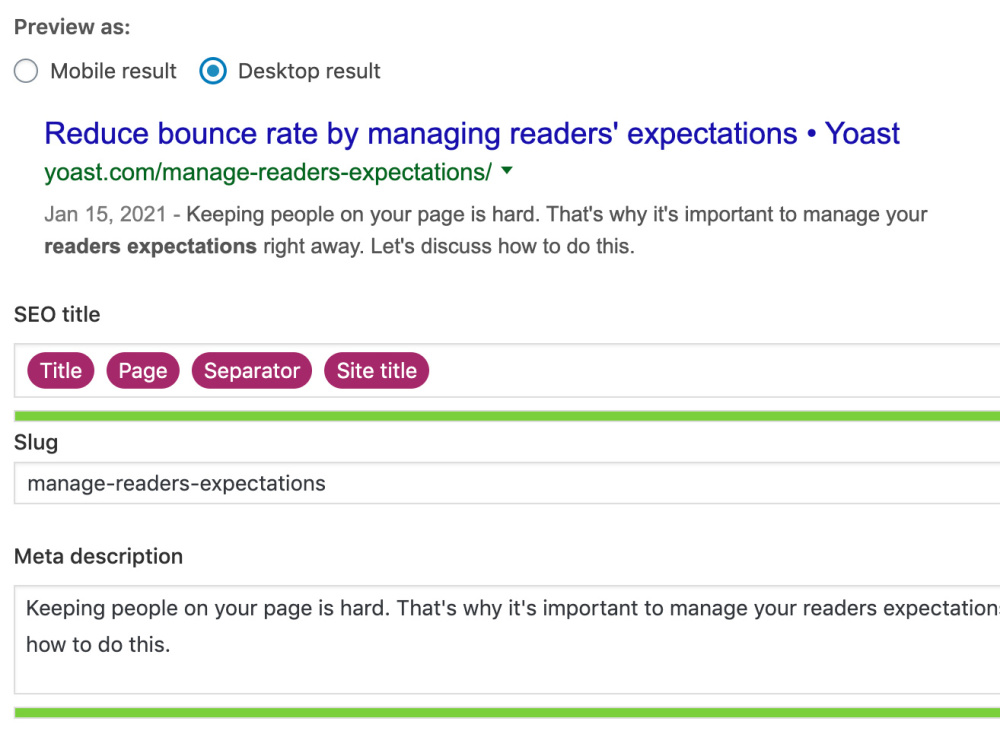Image resolution: width=1000 pixels, height=750 pixels.
Task: Focus the SEO title input field
Action: click(507, 371)
